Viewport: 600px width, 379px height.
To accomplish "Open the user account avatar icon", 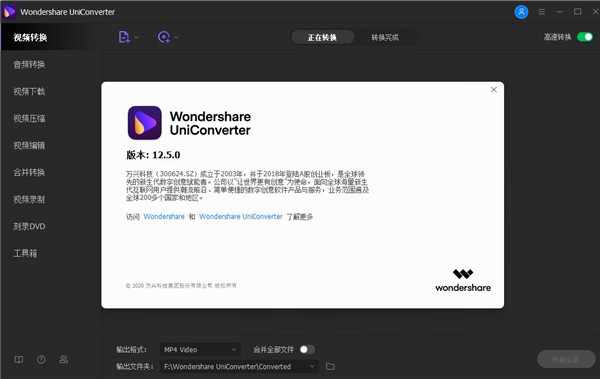I will [521, 12].
